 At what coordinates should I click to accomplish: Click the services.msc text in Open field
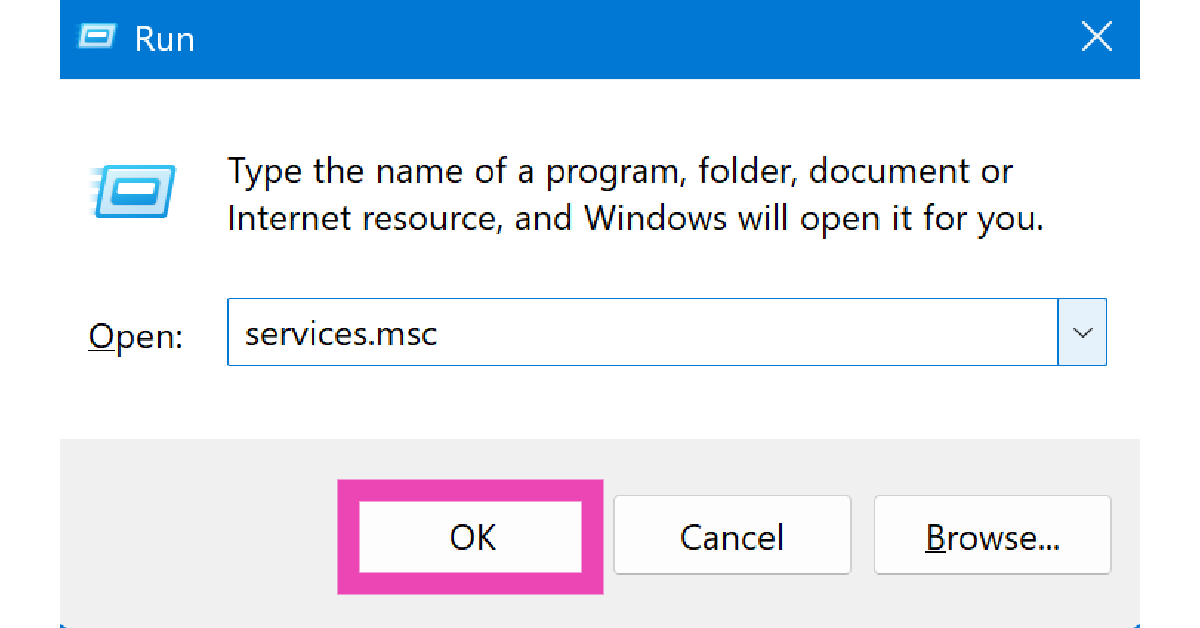tap(341, 332)
